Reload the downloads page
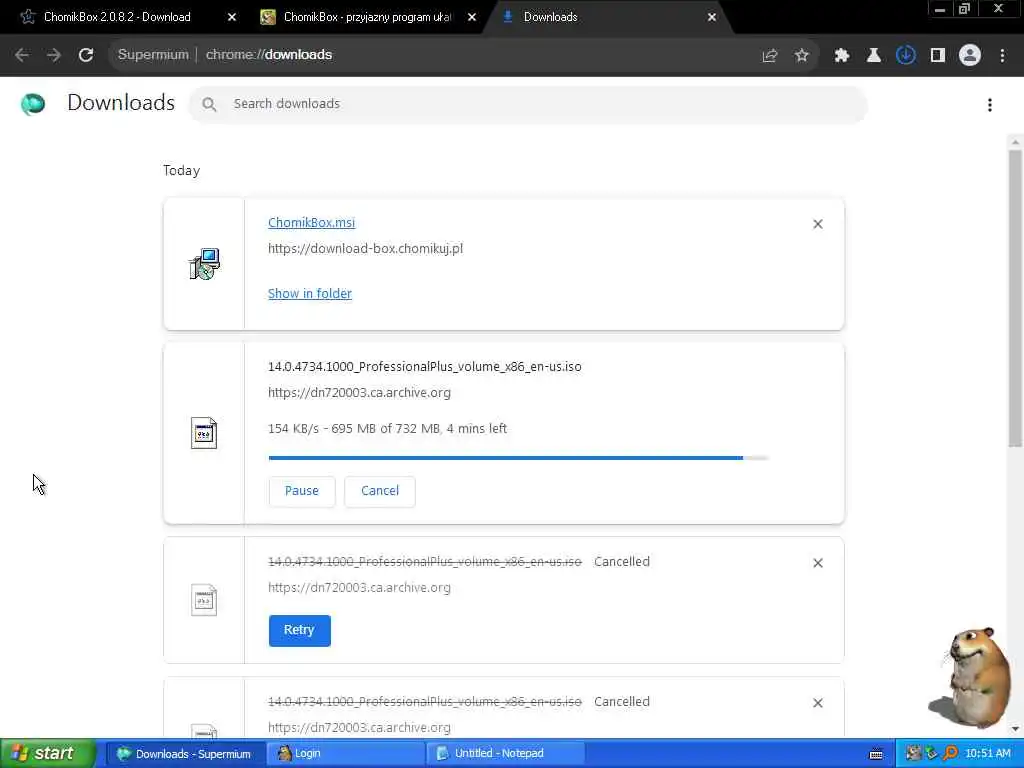This screenshot has width=1024, height=768. click(86, 55)
